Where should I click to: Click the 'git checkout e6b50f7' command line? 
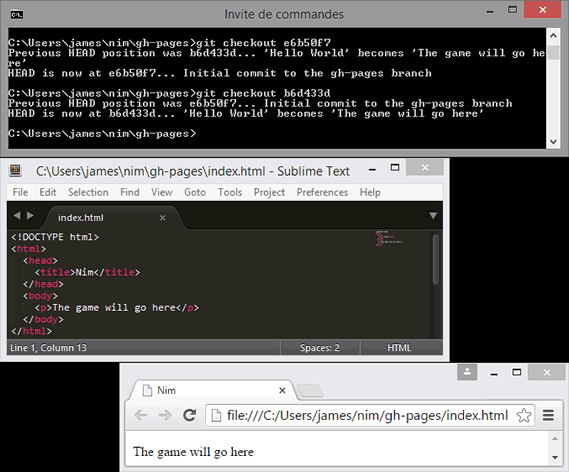pos(169,43)
